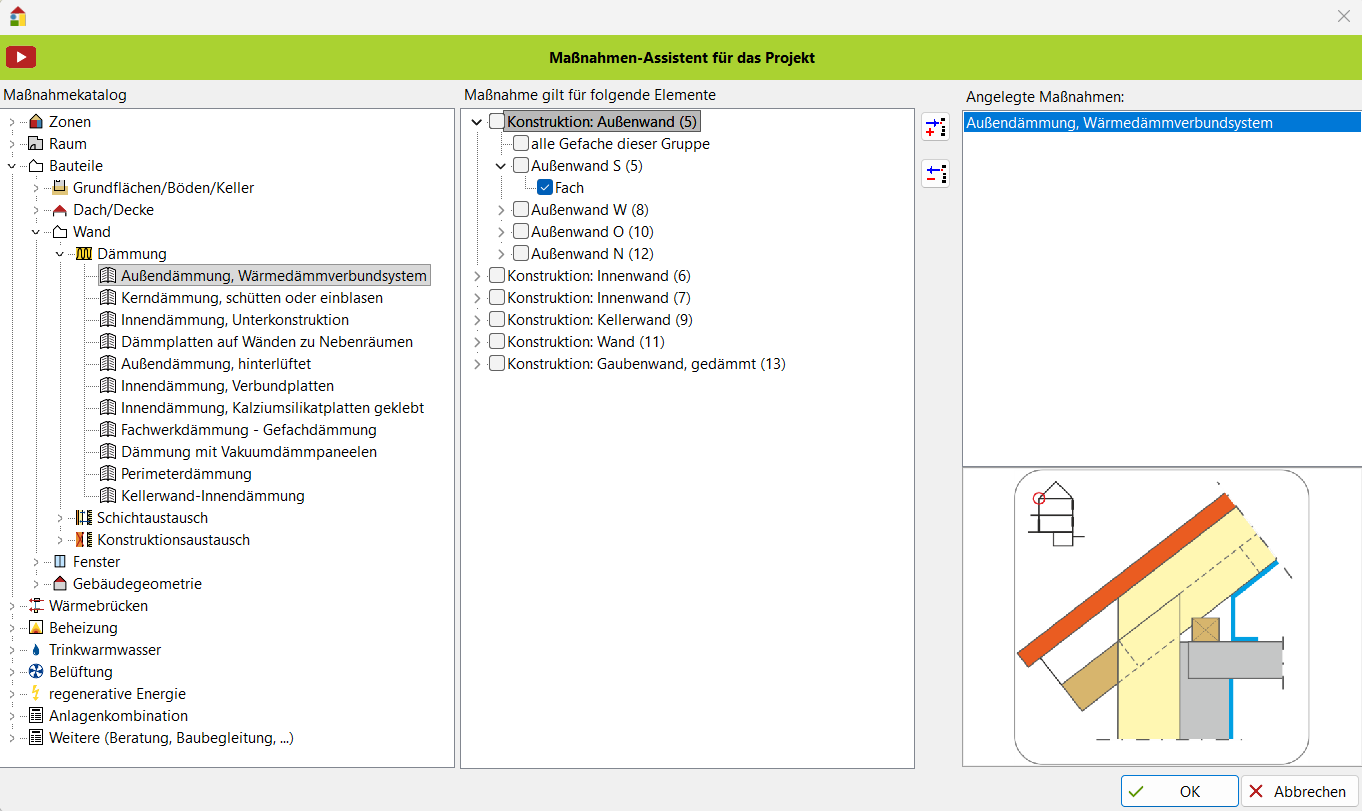1362x811 pixels.
Task: Collapse the Dämmung tree node
Action: pyautogui.click(x=61, y=254)
